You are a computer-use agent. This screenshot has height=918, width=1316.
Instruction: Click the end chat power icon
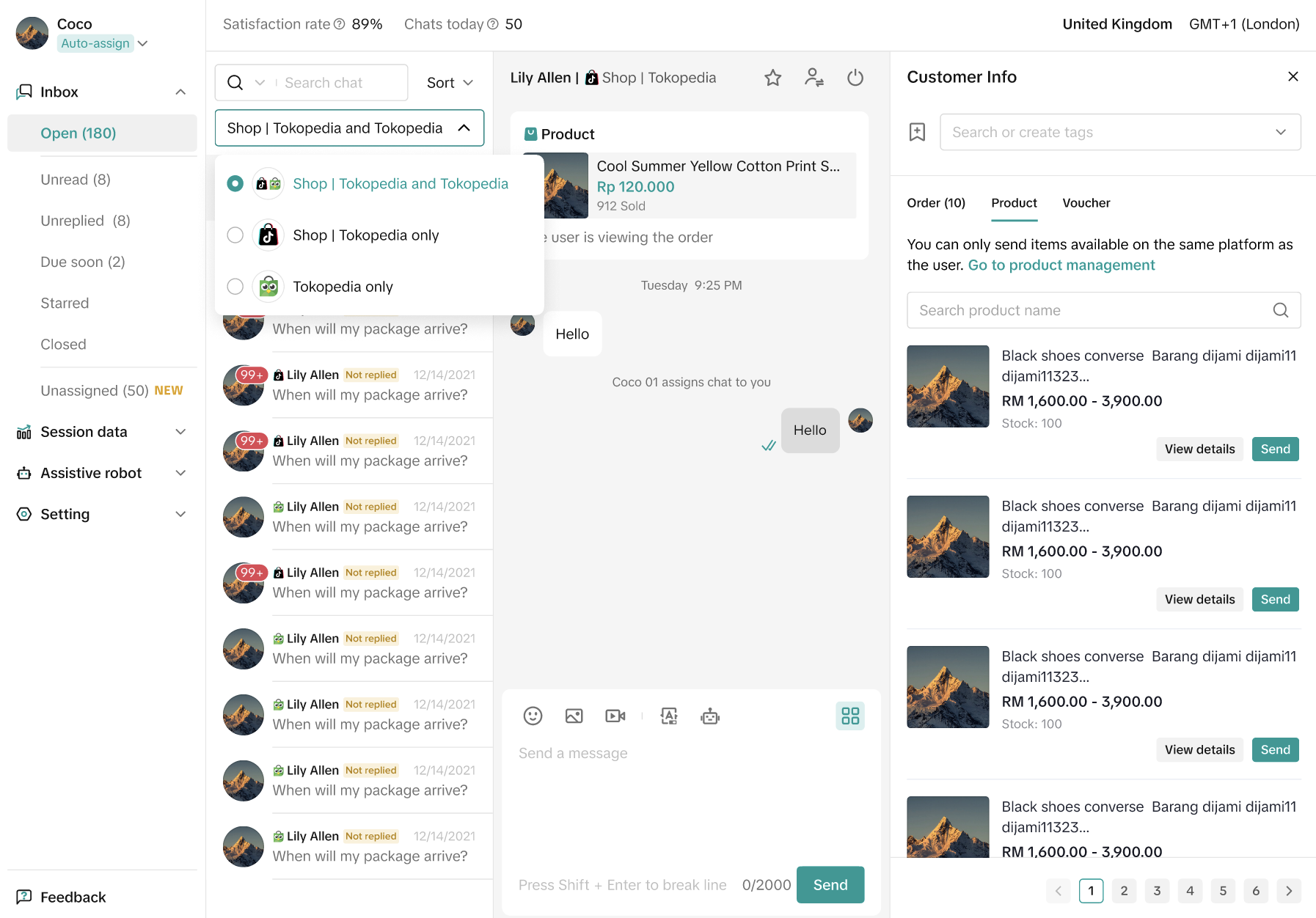click(x=855, y=78)
